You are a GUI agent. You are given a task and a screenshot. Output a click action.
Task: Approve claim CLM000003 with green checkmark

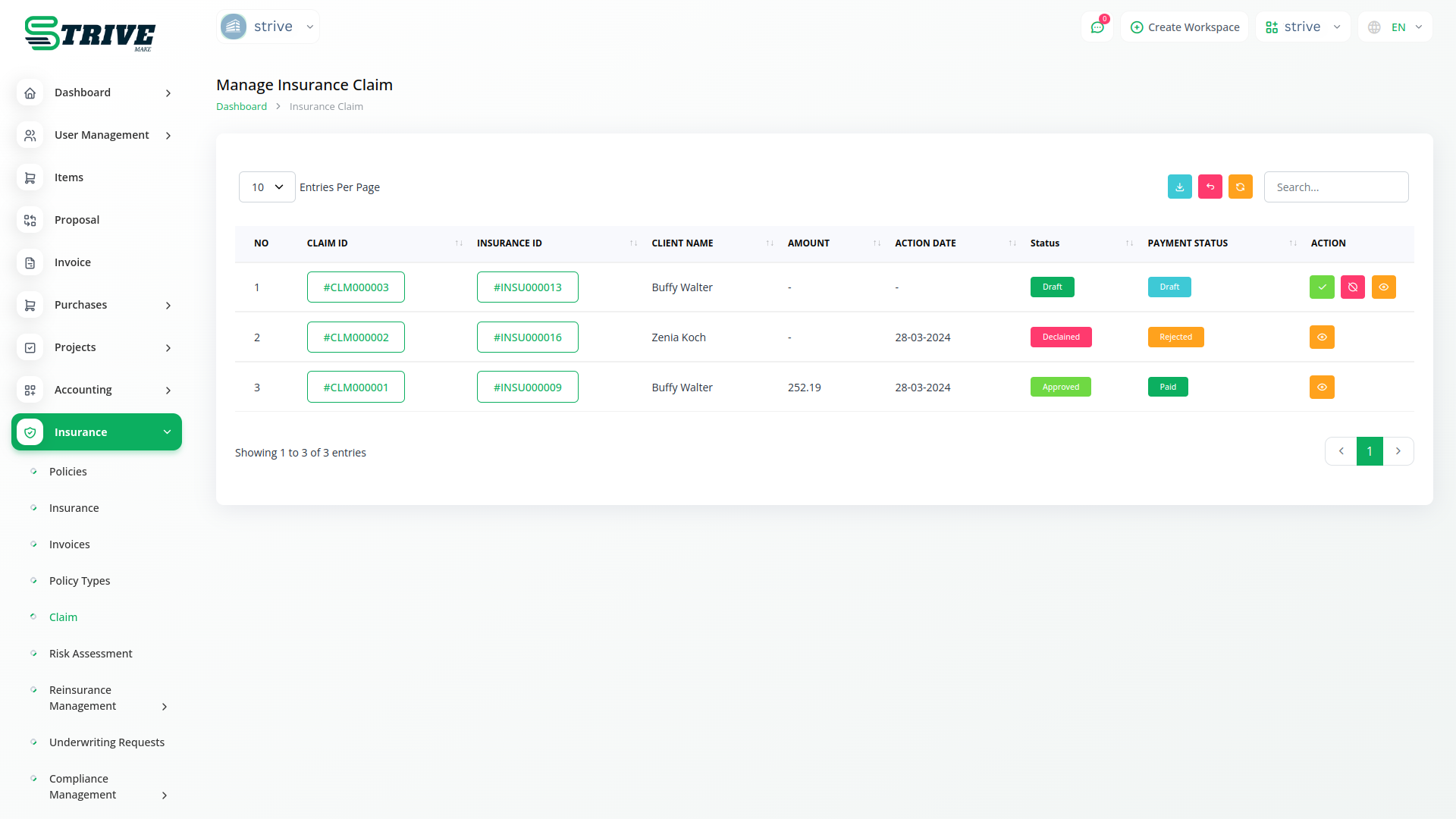click(1322, 287)
